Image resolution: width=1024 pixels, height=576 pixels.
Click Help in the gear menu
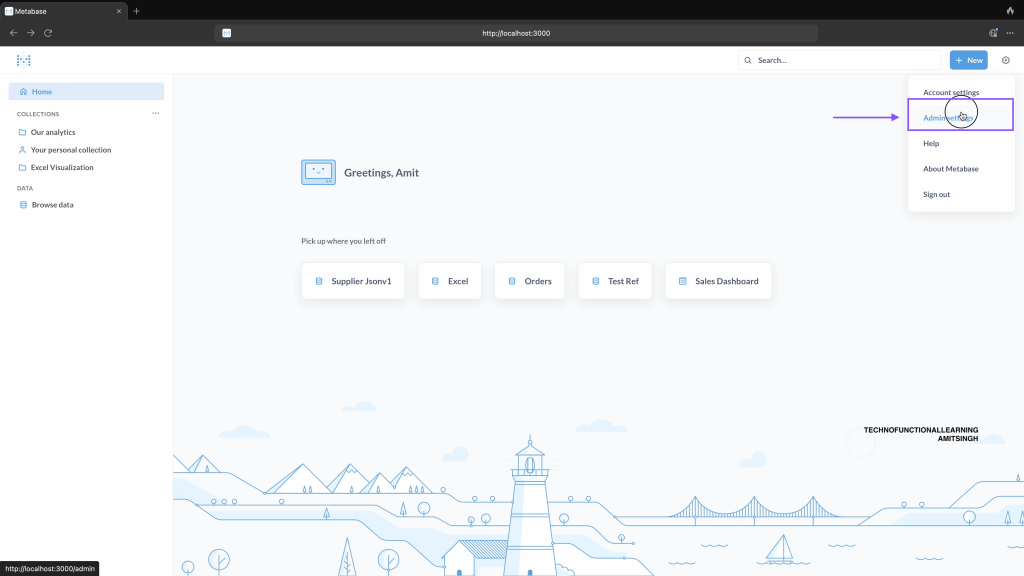[x=931, y=144]
